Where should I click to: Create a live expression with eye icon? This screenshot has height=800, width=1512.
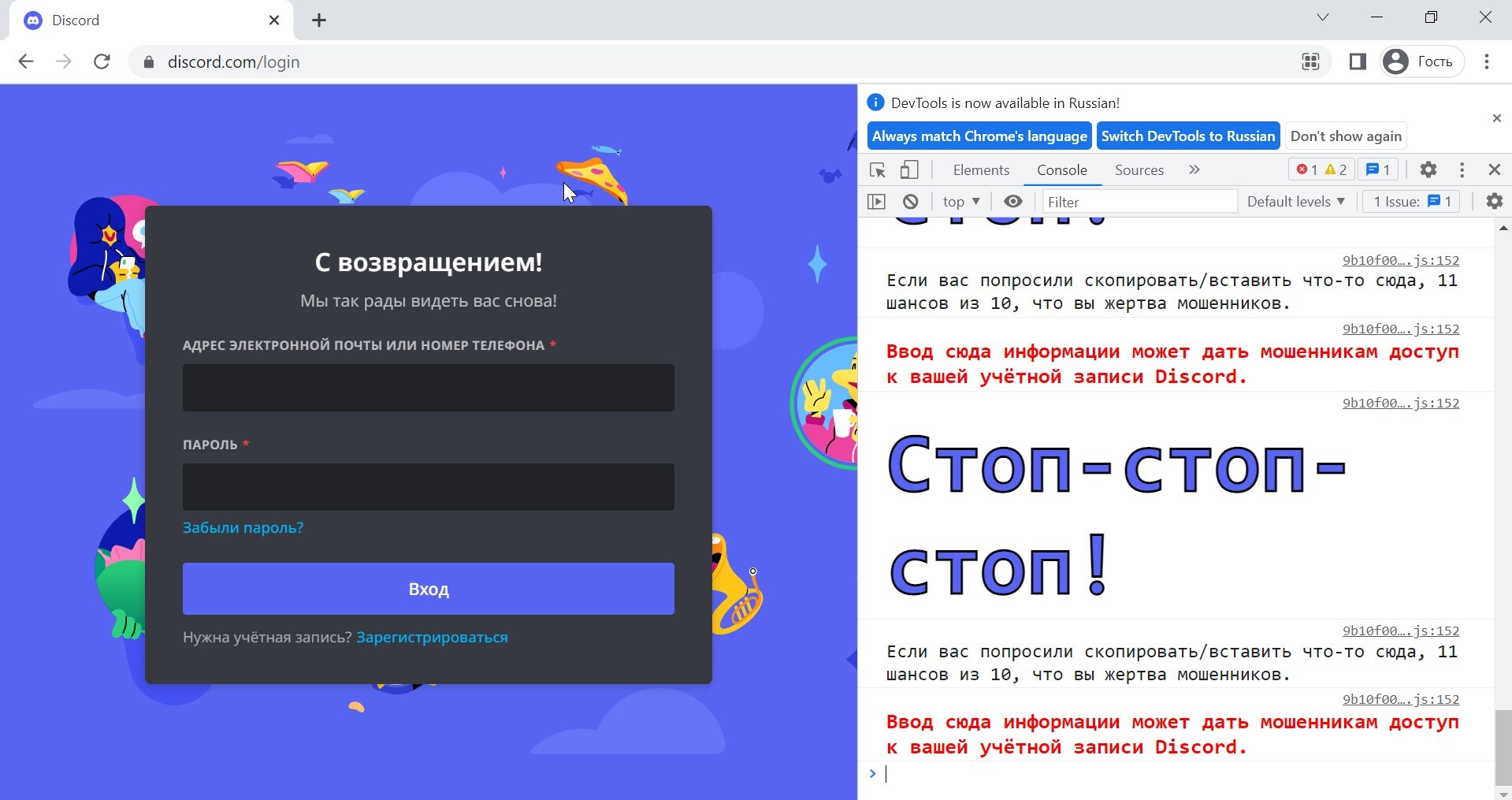(1013, 202)
